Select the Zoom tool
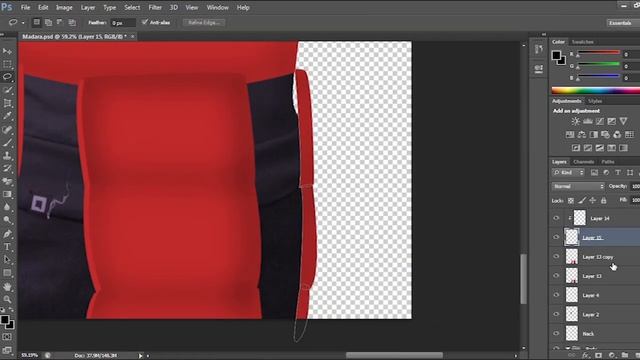This screenshot has height=360, width=640. click(7, 299)
